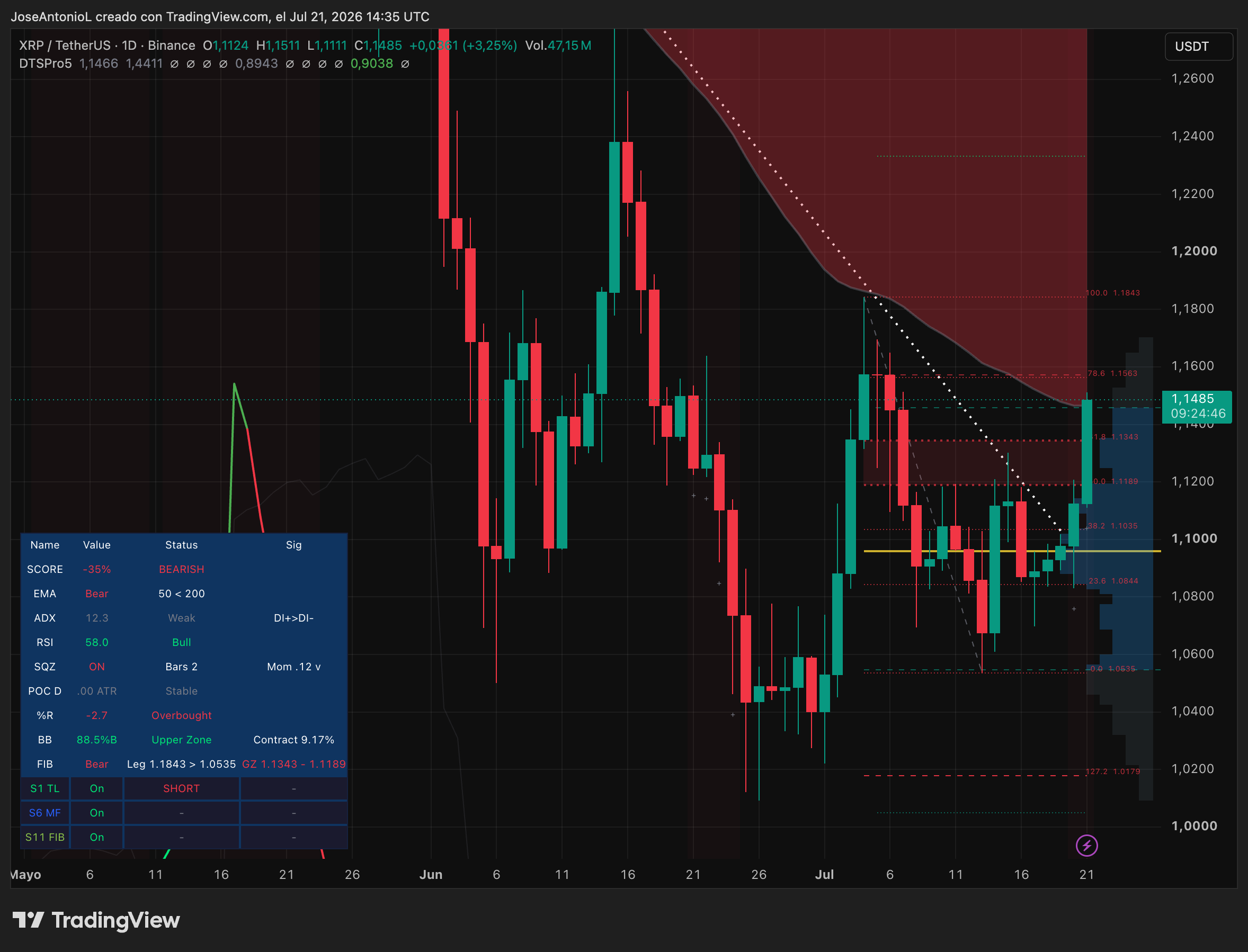Click the EMA status 50 < 200
The height and width of the screenshot is (952, 1248).
181,594
